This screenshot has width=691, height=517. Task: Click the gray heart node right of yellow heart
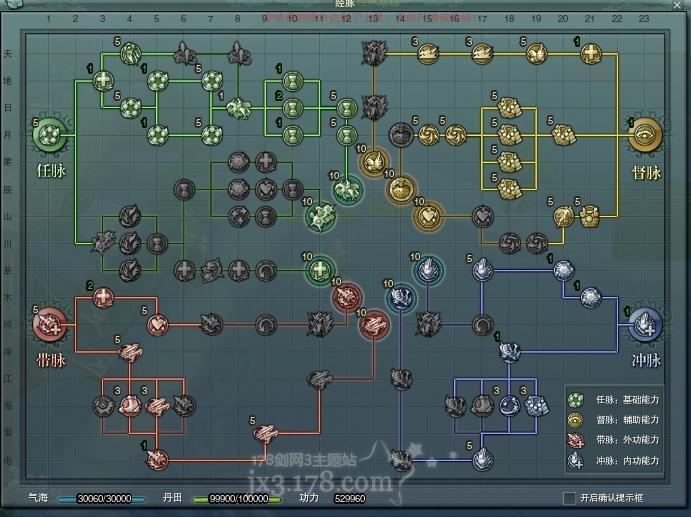pyautogui.click(x=483, y=216)
